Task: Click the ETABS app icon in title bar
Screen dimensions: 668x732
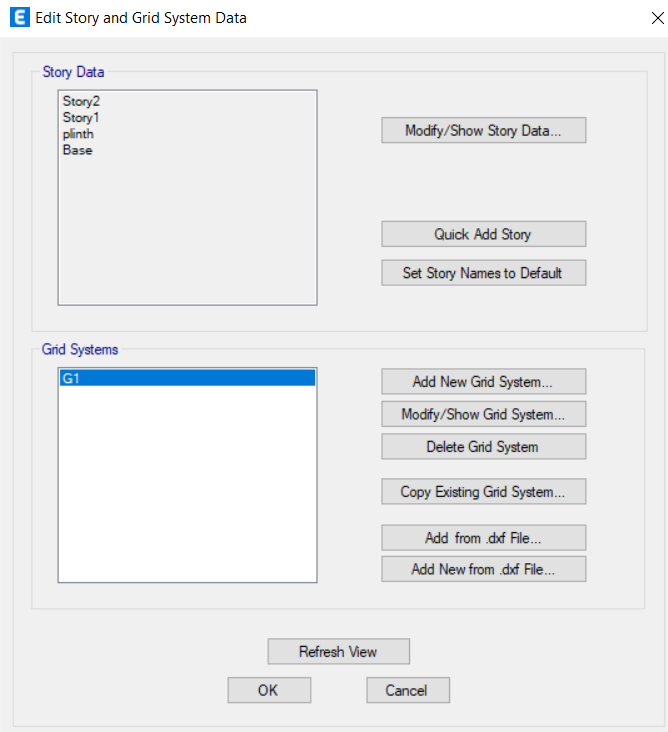Action: (x=20, y=17)
